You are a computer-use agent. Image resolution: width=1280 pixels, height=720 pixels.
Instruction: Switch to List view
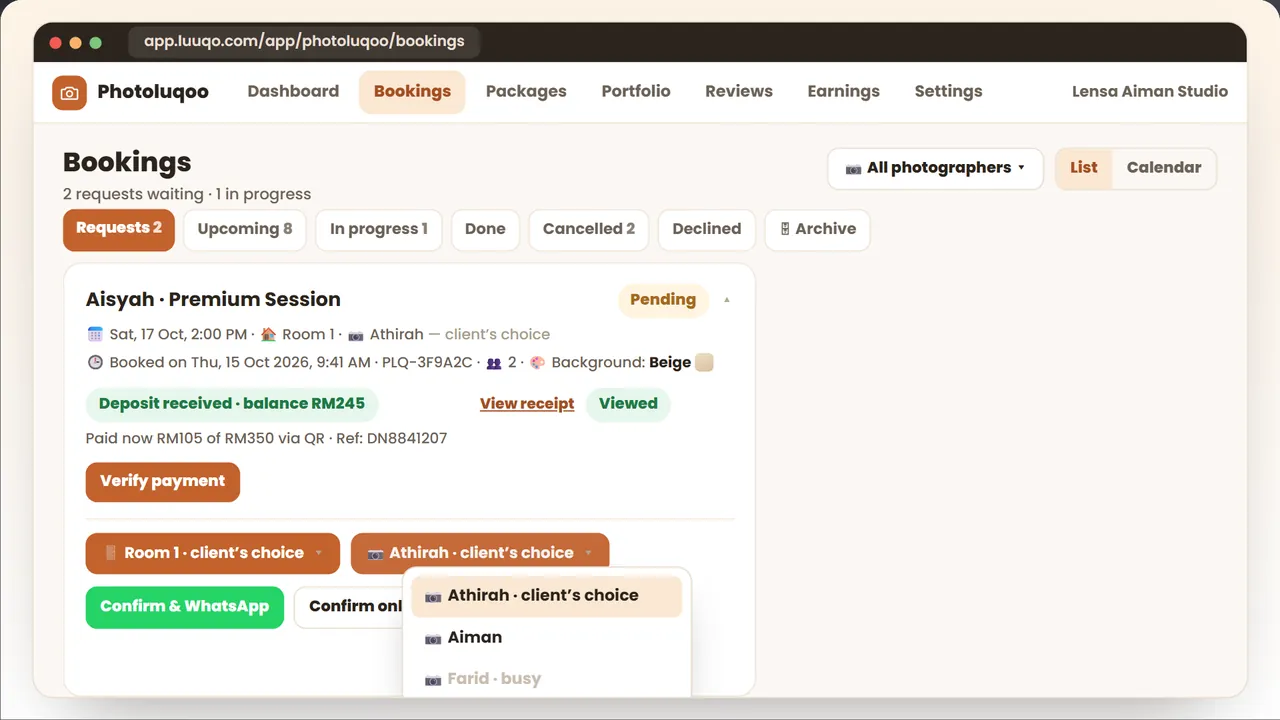pyautogui.click(x=1084, y=168)
